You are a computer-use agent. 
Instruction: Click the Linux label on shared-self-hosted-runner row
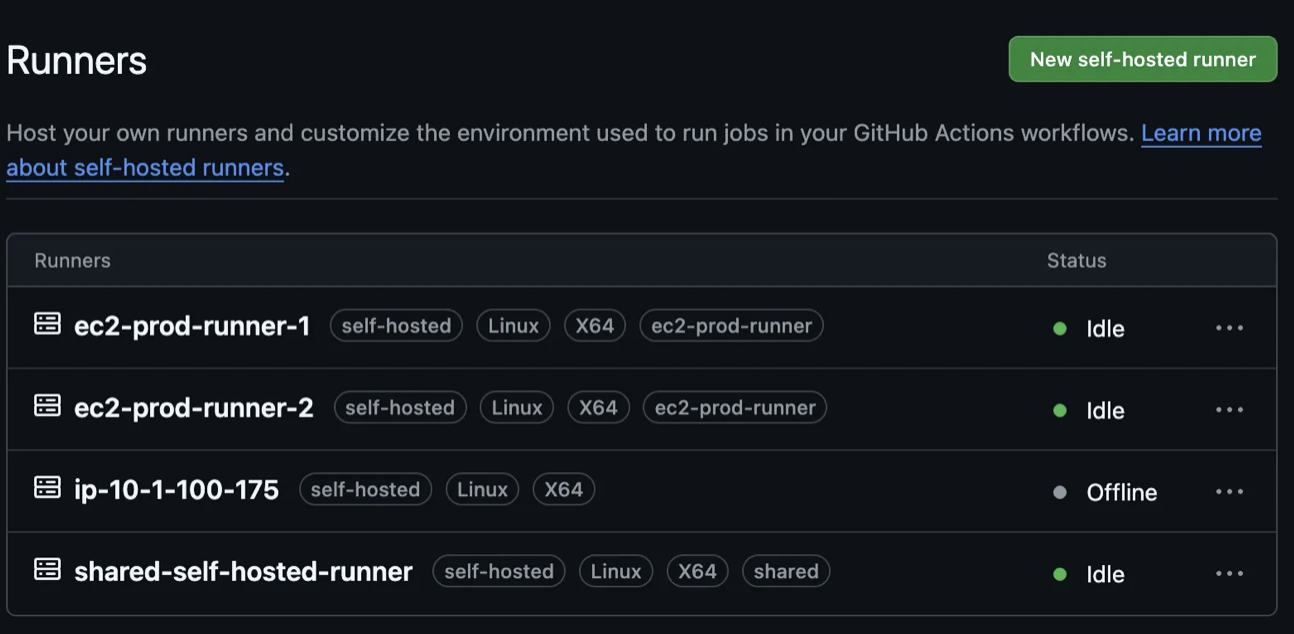point(616,571)
